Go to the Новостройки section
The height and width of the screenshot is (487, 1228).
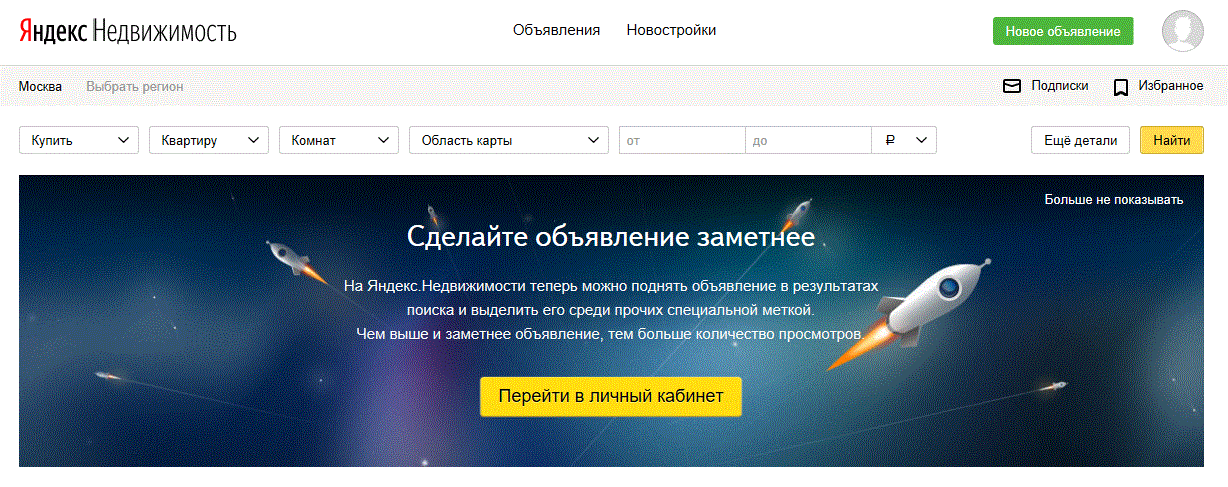[x=671, y=30]
